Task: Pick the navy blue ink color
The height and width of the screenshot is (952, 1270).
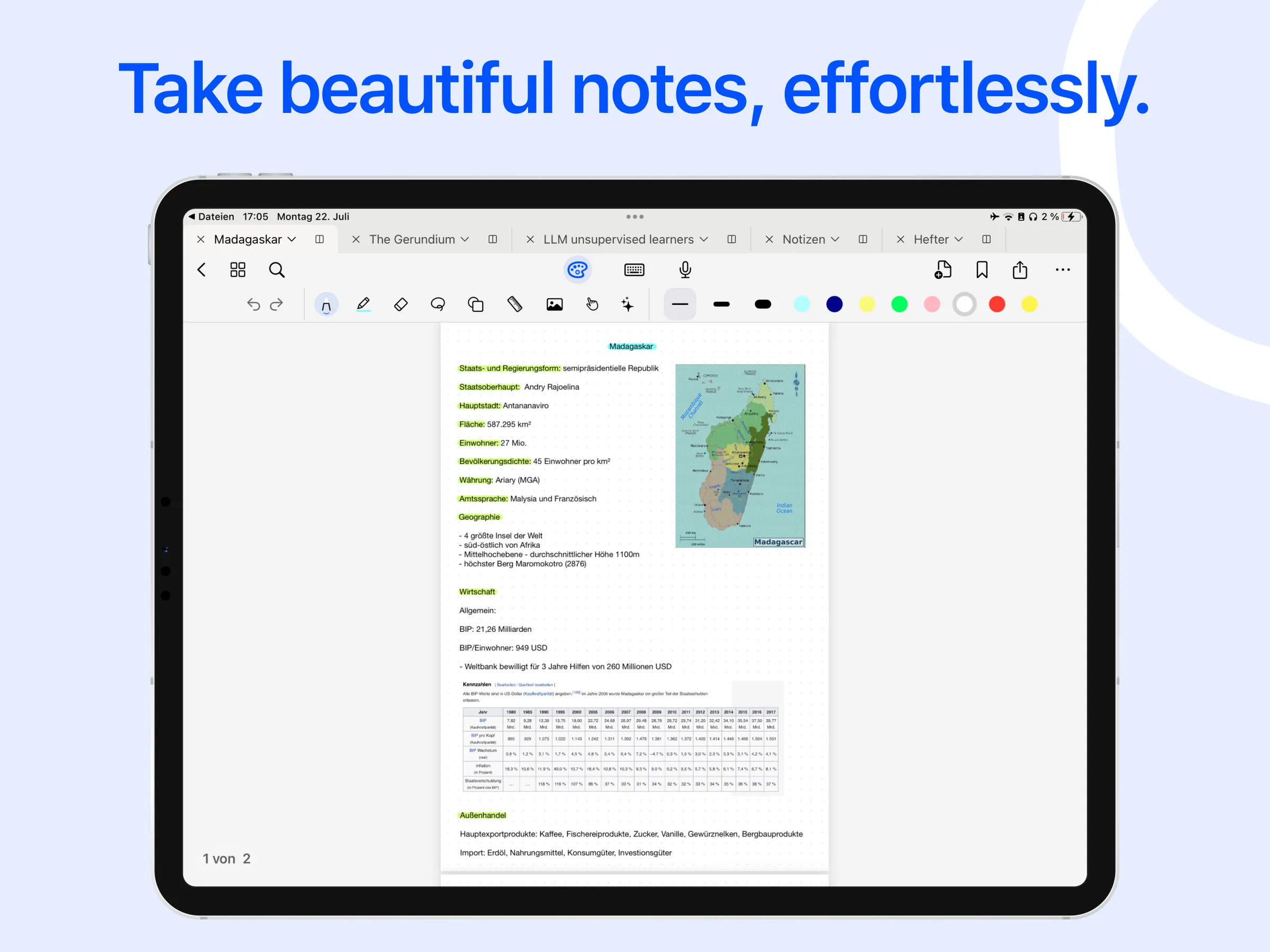Action: coord(834,304)
